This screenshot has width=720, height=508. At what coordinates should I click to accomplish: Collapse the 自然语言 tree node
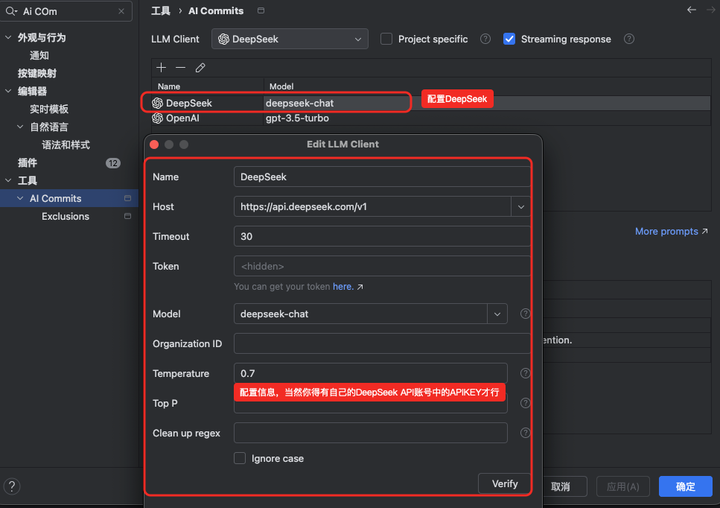tap(20, 127)
